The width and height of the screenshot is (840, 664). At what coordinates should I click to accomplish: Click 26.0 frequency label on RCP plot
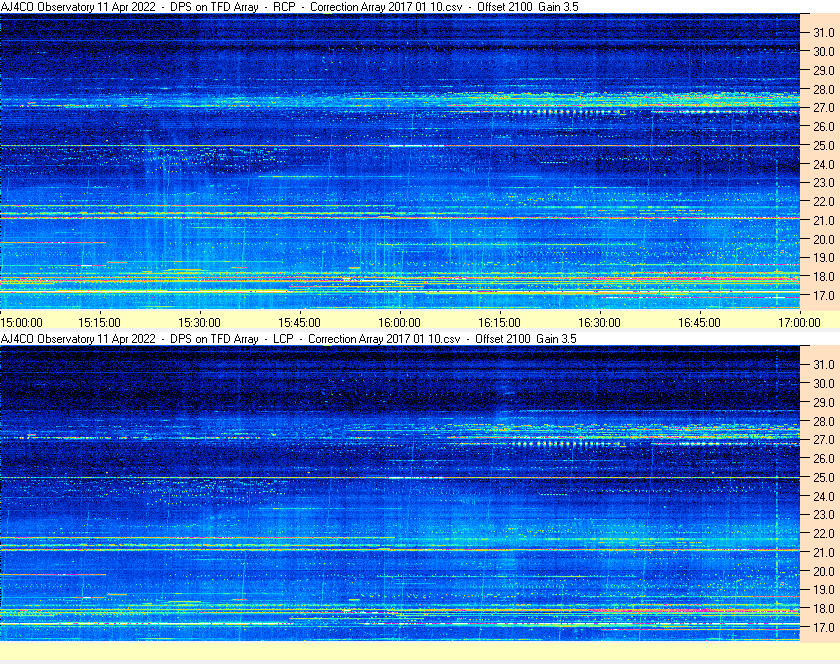(824, 126)
